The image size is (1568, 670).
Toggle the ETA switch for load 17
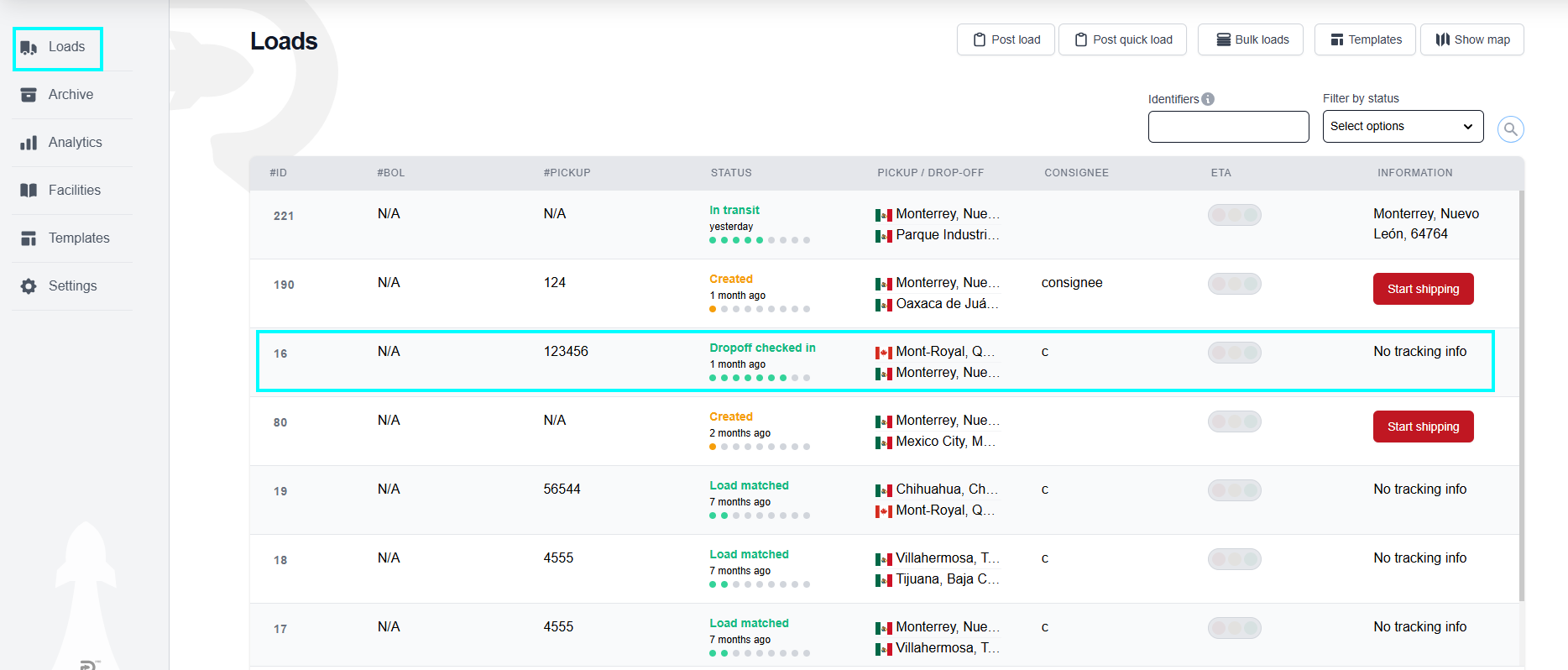[x=1235, y=628]
